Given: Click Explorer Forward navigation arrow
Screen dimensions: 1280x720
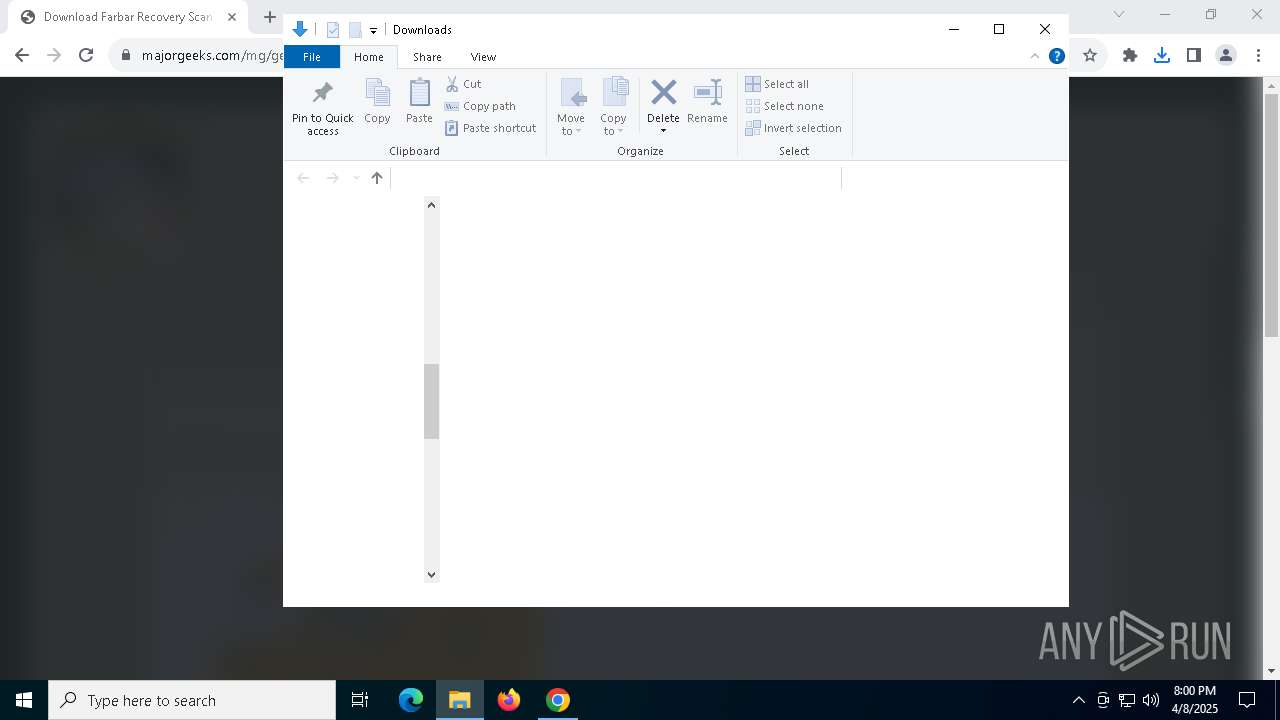Looking at the screenshot, I should [x=332, y=178].
